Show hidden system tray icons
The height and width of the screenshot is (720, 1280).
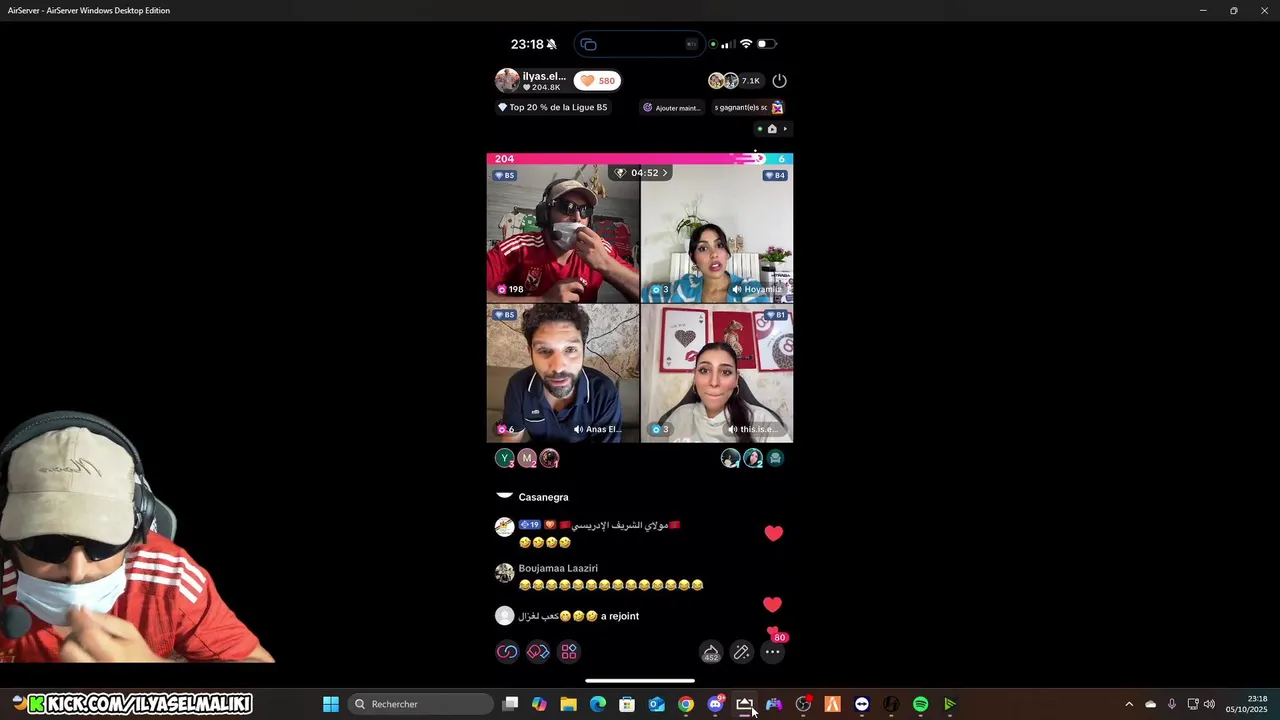click(x=1129, y=704)
